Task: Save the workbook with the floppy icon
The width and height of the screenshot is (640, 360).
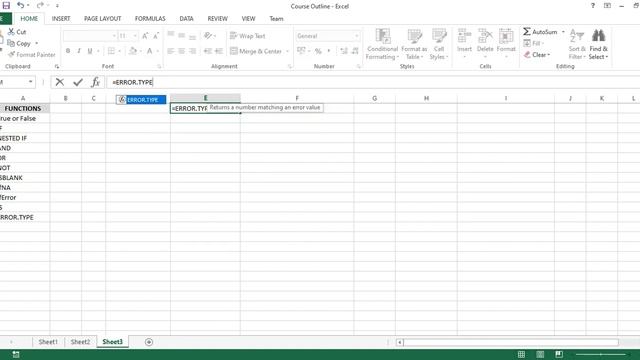Action: pyautogui.click(x=6, y=5)
